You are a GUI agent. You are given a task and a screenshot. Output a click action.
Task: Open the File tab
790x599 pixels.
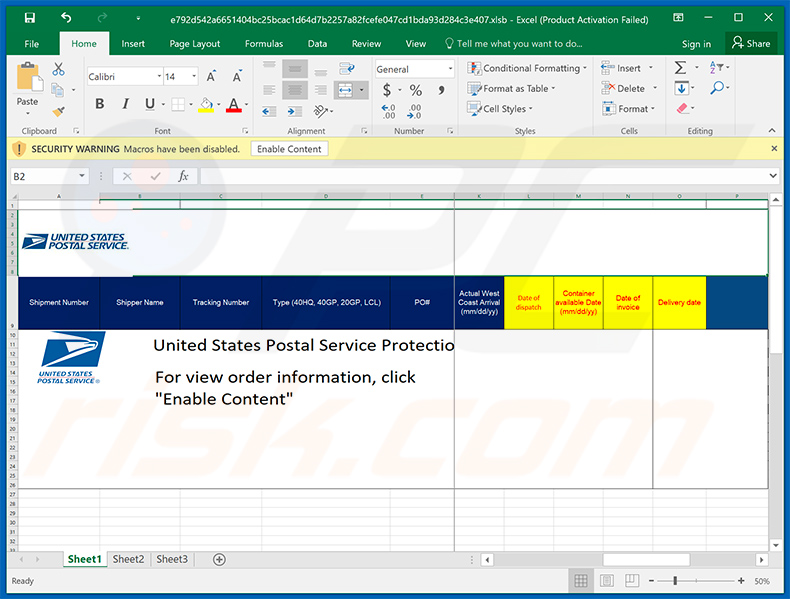coord(31,44)
